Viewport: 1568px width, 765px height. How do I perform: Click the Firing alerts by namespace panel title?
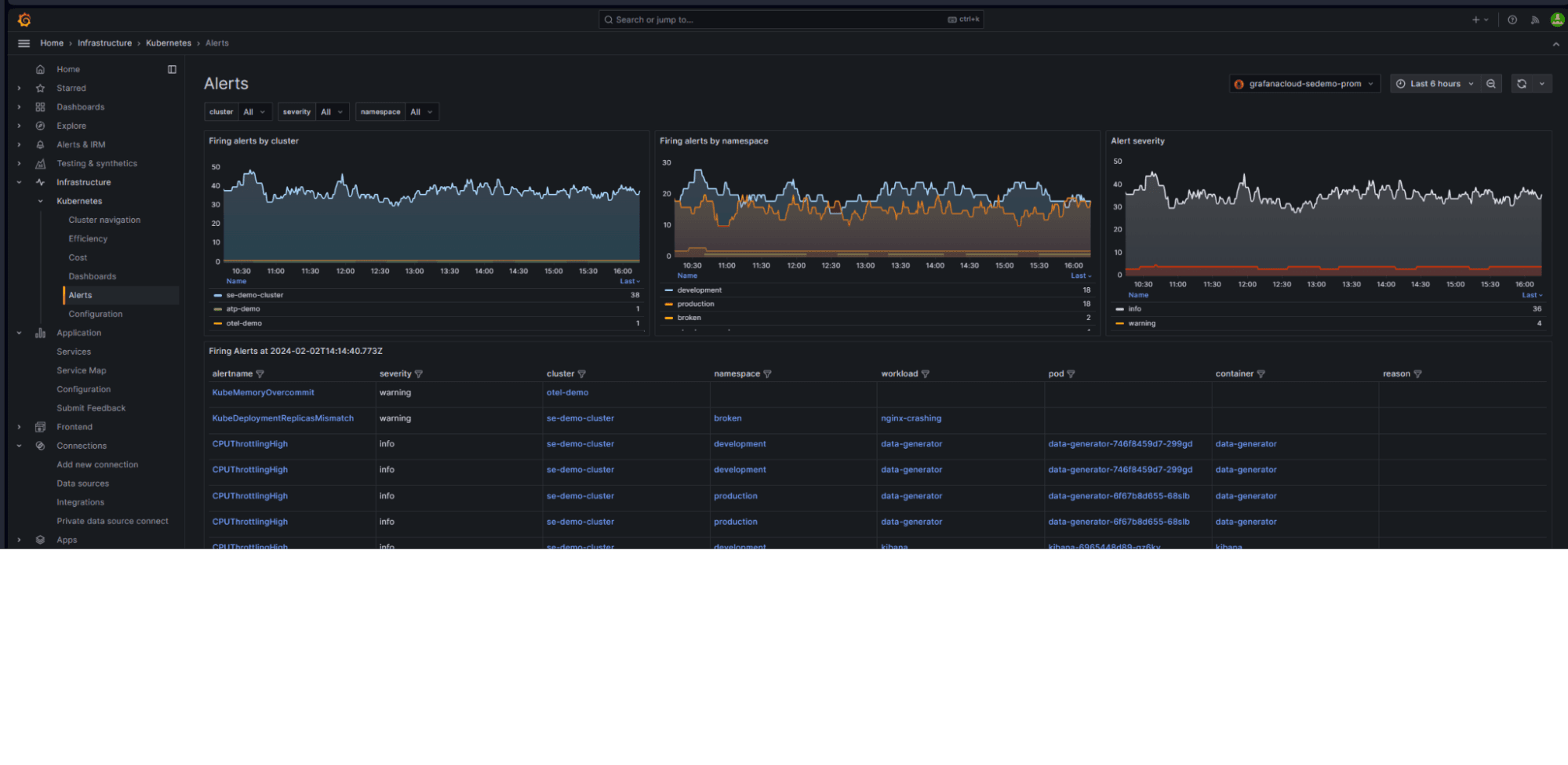click(x=714, y=141)
